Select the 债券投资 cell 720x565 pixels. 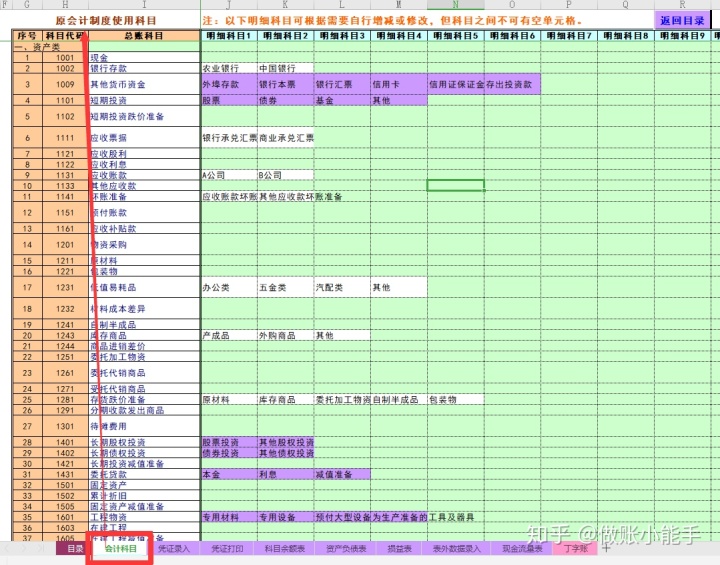(229, 453)
